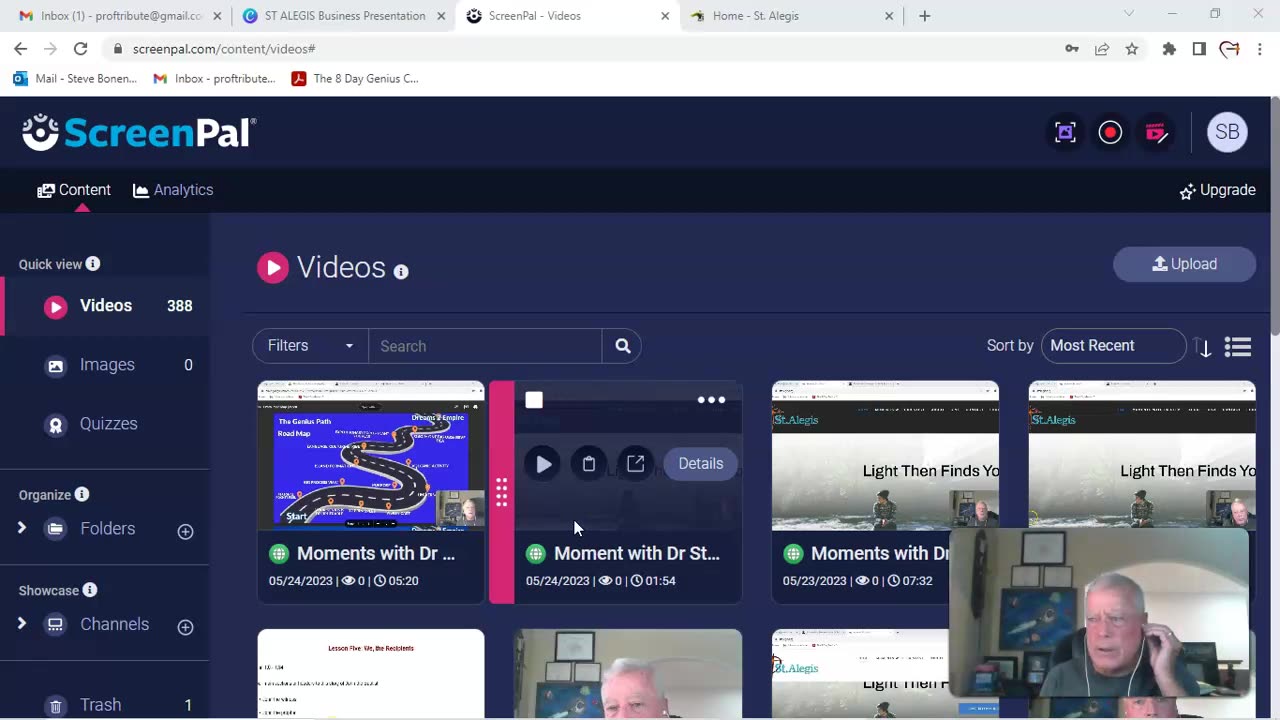Open the browser extensions puzzle icon
The height and width of the screenshot is (720, 1280).
(1168, 49)
